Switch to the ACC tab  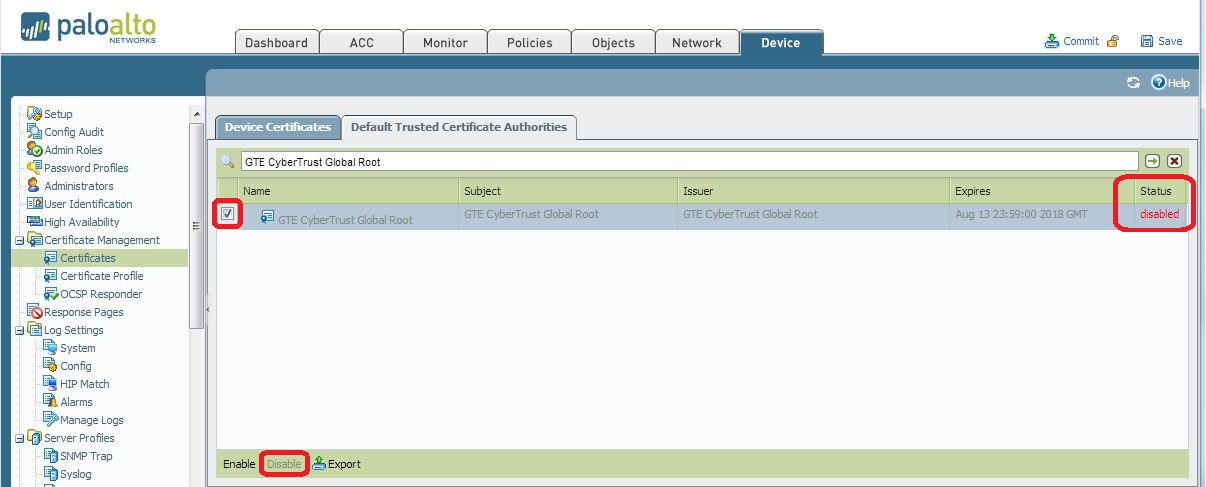tap(361, 42)
